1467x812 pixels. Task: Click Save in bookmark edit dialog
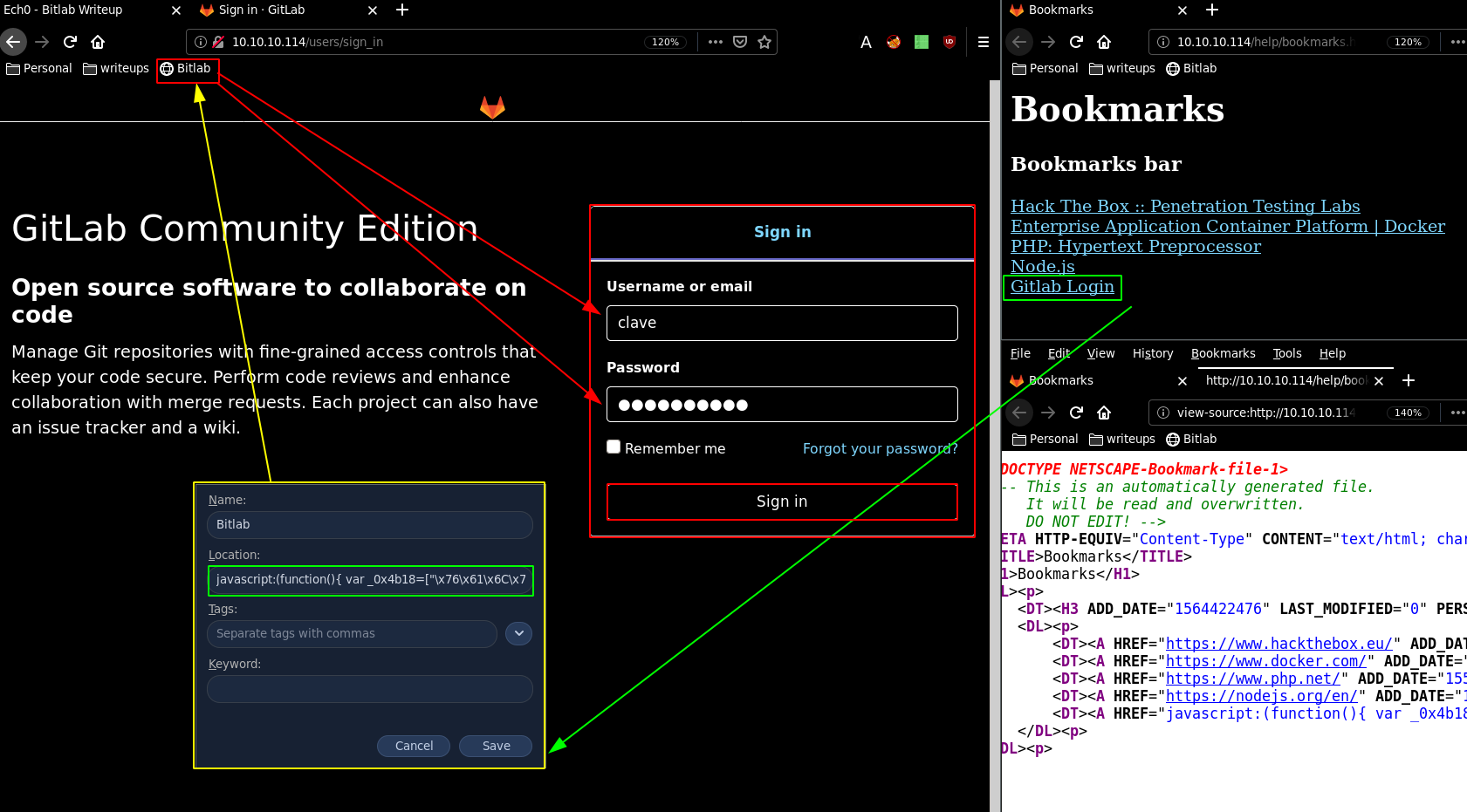tap(496, 746)
